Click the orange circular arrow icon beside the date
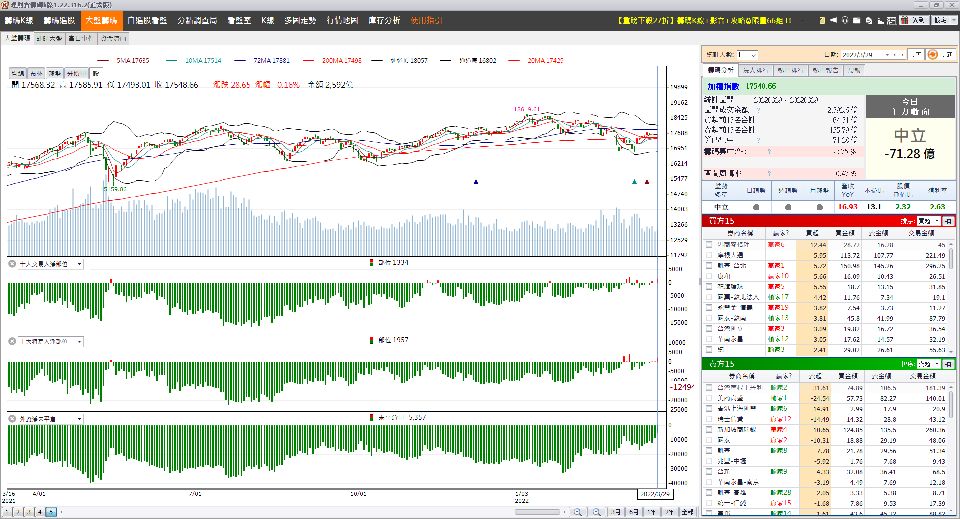Viewport: 960px width, 519px height. pyautogui.click(x=933, y=54)
